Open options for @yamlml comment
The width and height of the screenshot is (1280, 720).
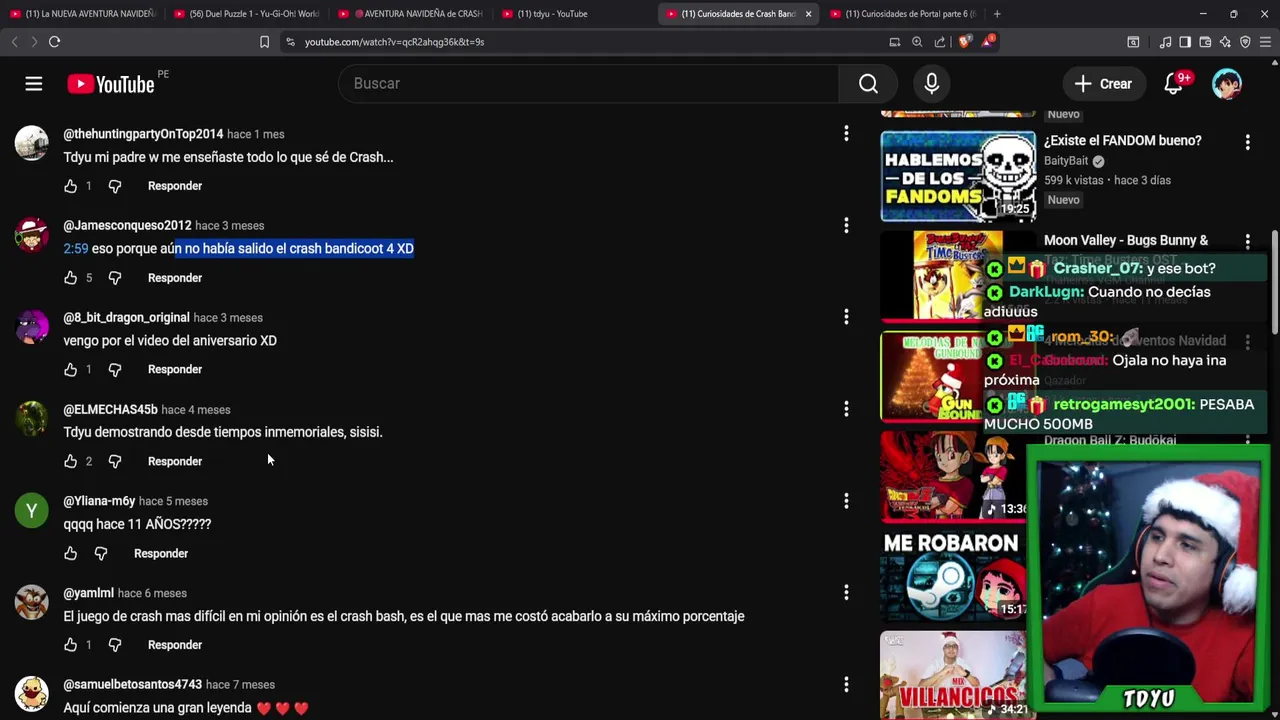846,593
